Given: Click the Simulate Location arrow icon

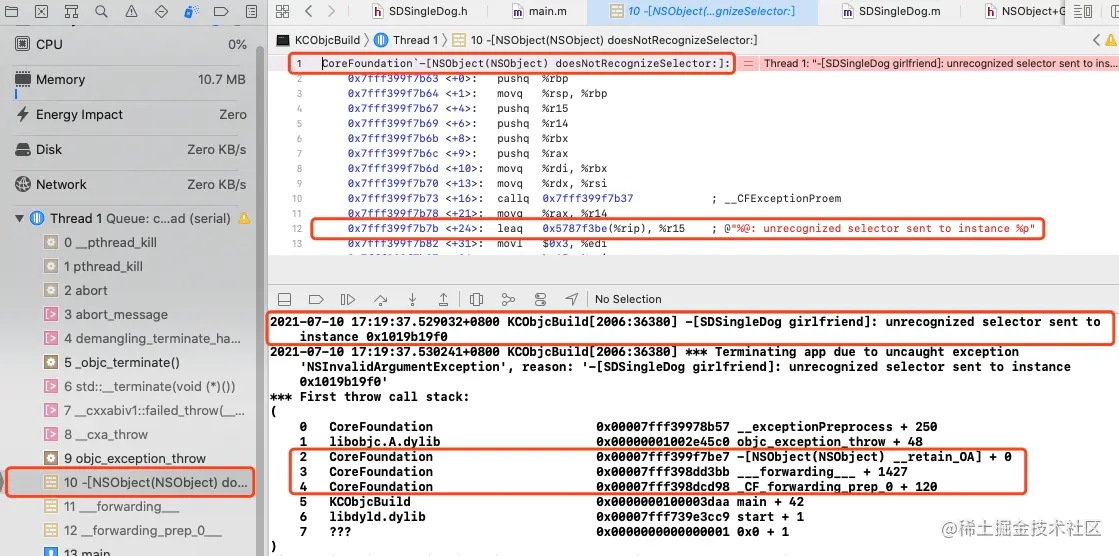Looking at the screenshot, I should [x=572, y=299].
